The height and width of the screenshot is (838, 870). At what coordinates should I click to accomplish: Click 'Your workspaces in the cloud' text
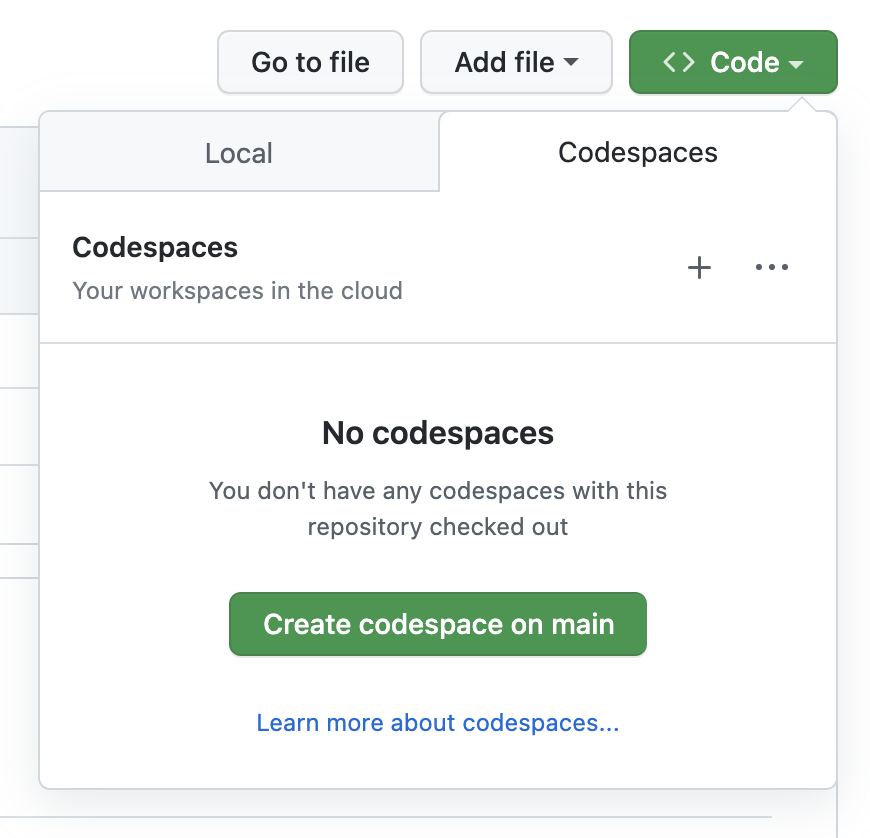(237, 291)
